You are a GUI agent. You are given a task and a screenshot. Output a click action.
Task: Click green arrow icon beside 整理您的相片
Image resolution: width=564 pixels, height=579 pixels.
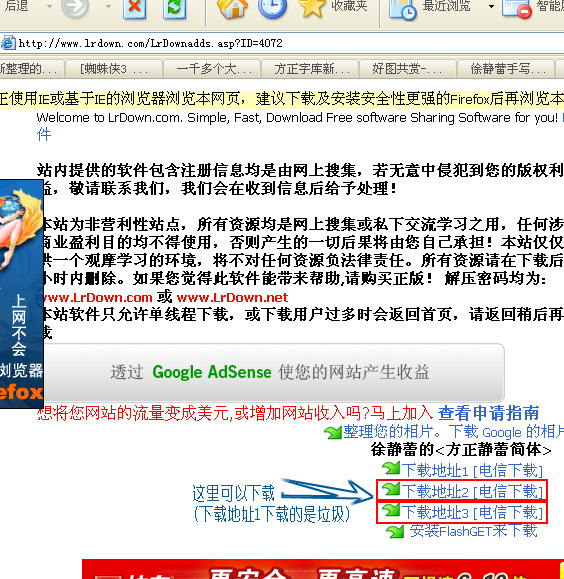333,432
